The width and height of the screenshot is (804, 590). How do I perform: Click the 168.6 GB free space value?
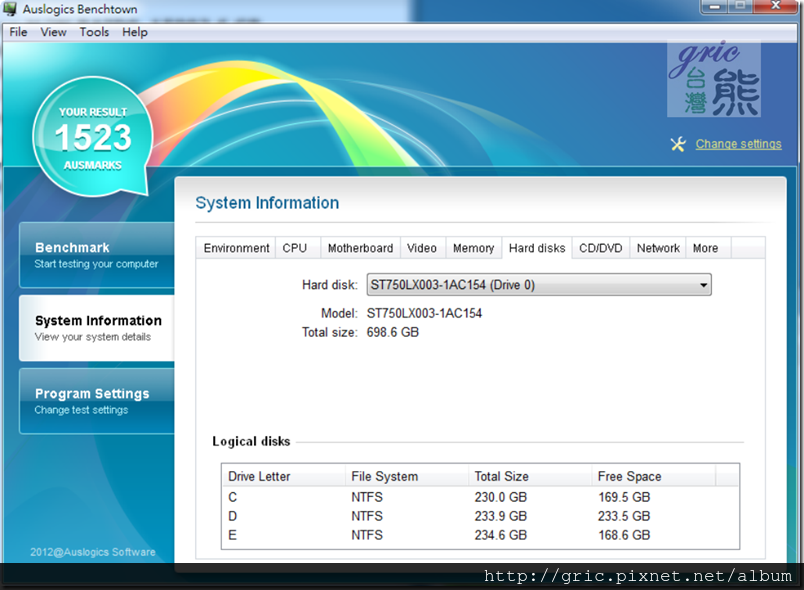624,535
